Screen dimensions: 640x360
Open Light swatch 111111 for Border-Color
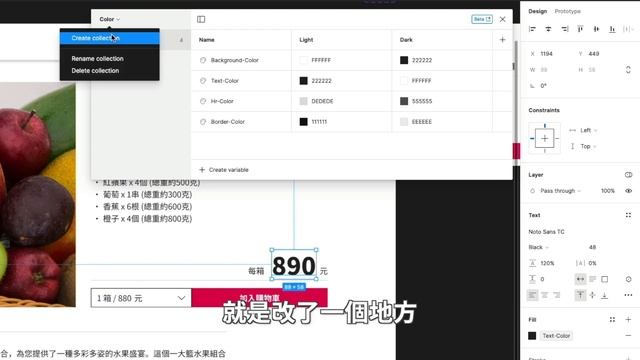303,122
